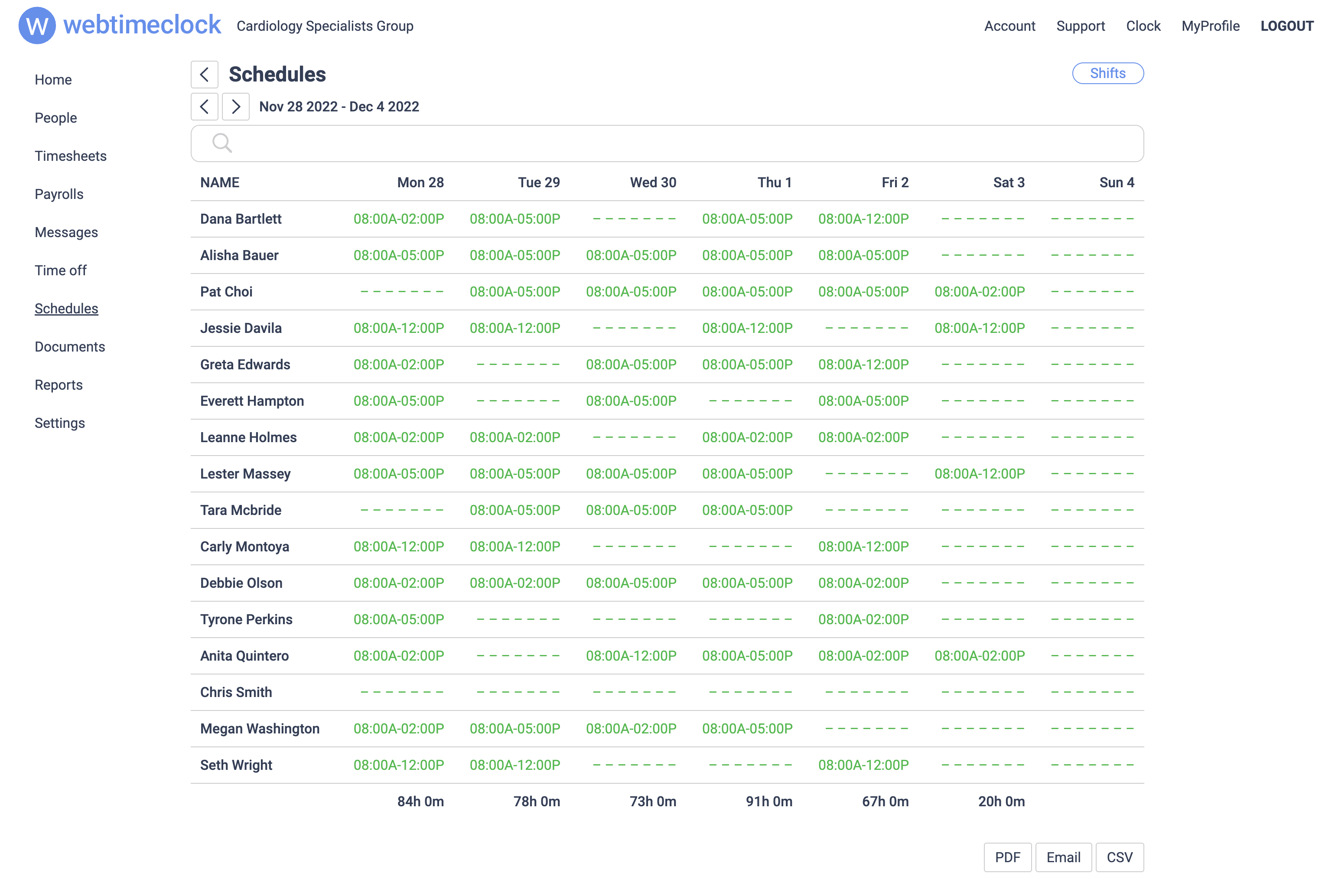This screenshot has height=896, width=1335.
Task: View next week with the right chevron
Action: click(x=235, y=107)
